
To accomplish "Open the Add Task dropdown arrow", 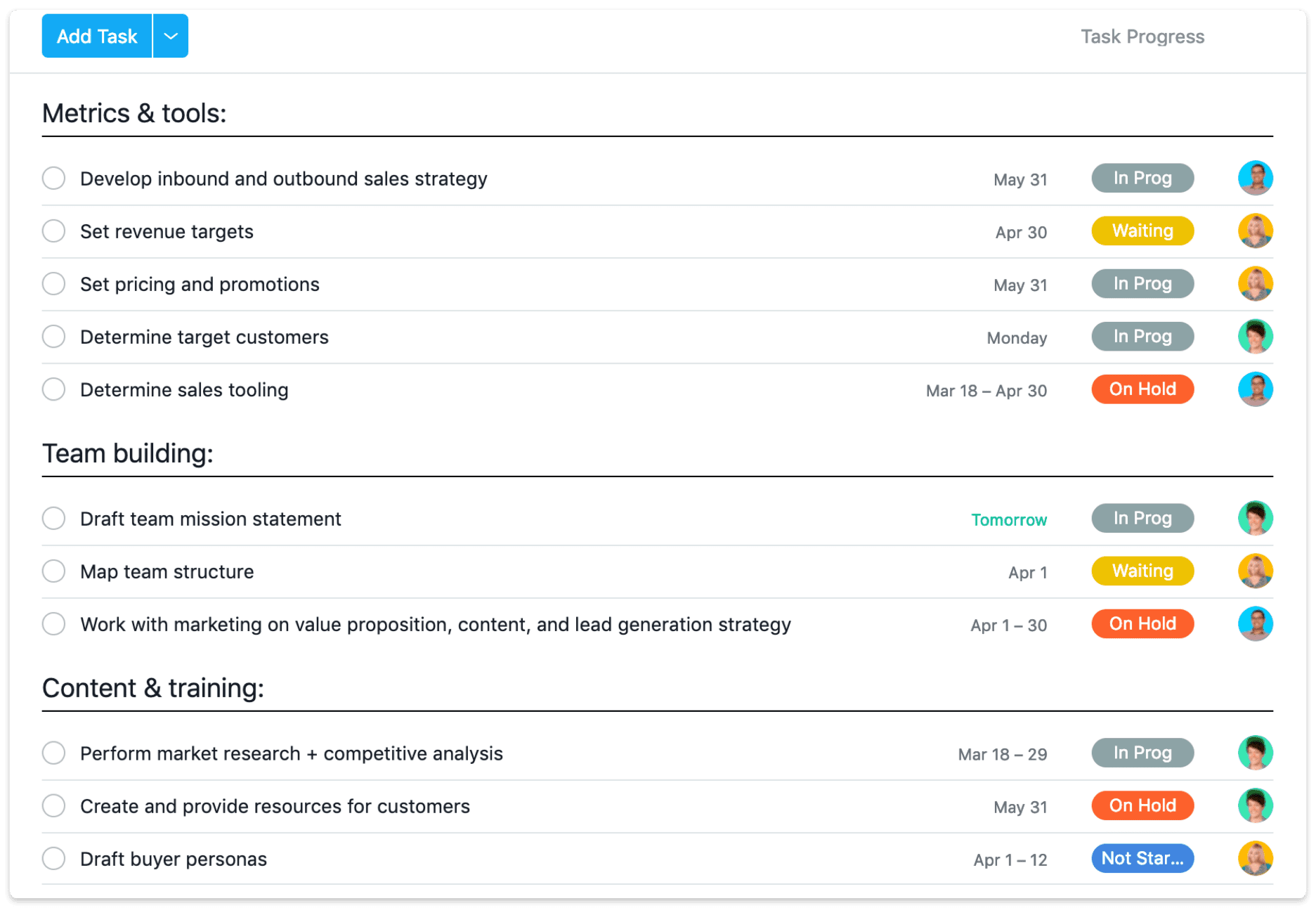I will point(169,36).
